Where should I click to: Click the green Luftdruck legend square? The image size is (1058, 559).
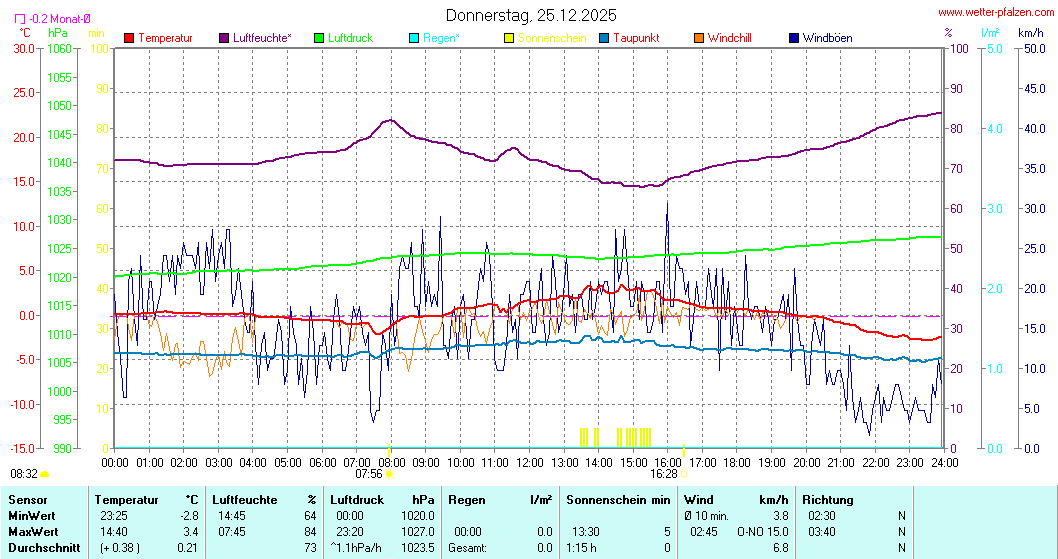(320, 38)
